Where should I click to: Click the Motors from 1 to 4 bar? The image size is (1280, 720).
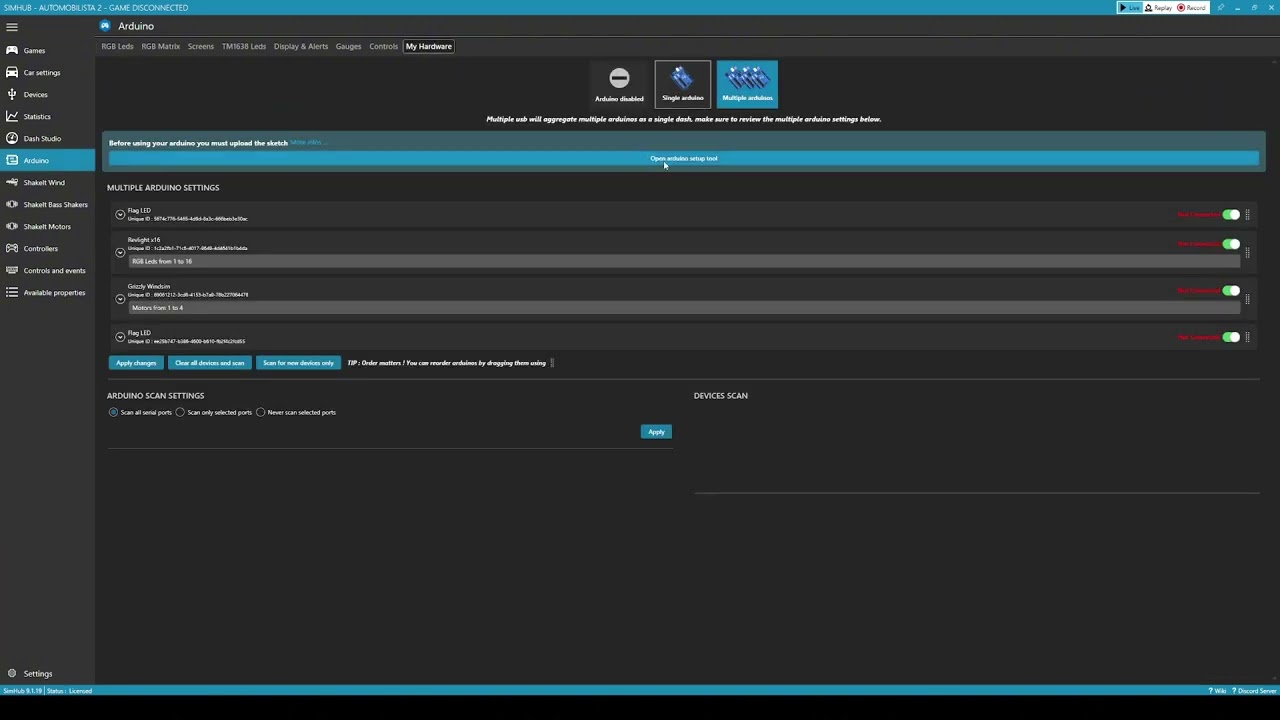click(x=683, y=307)
